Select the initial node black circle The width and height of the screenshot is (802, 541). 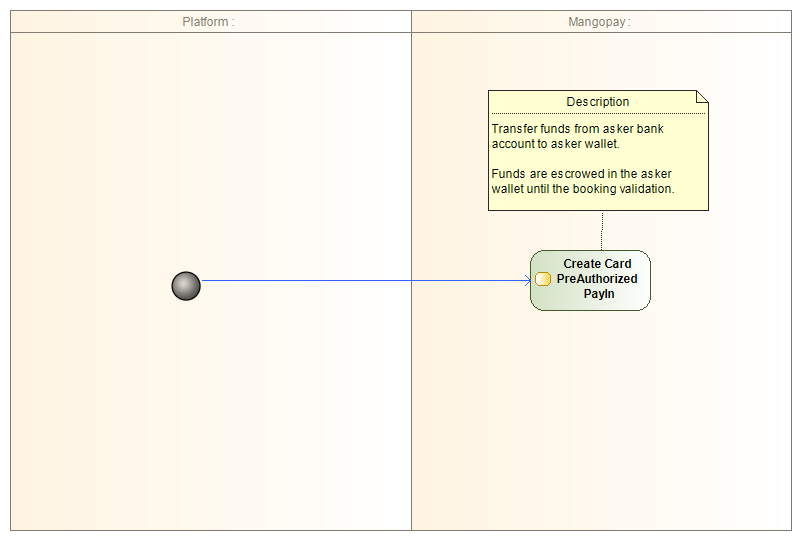[x=186, y=286]
